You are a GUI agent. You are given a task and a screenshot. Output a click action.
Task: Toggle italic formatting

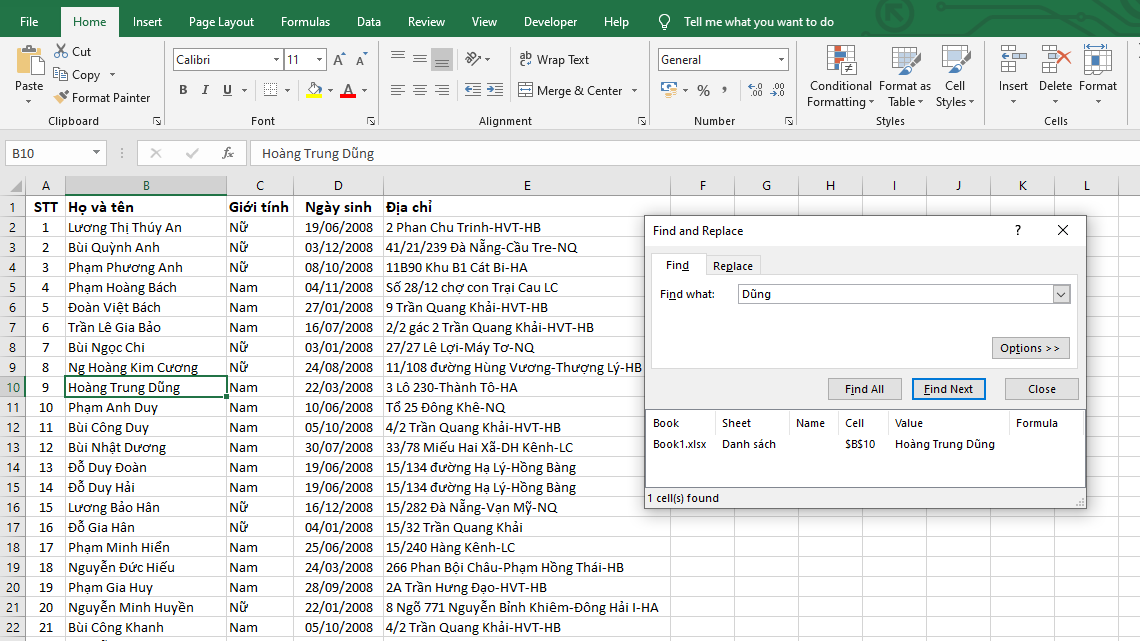(205, 89)
